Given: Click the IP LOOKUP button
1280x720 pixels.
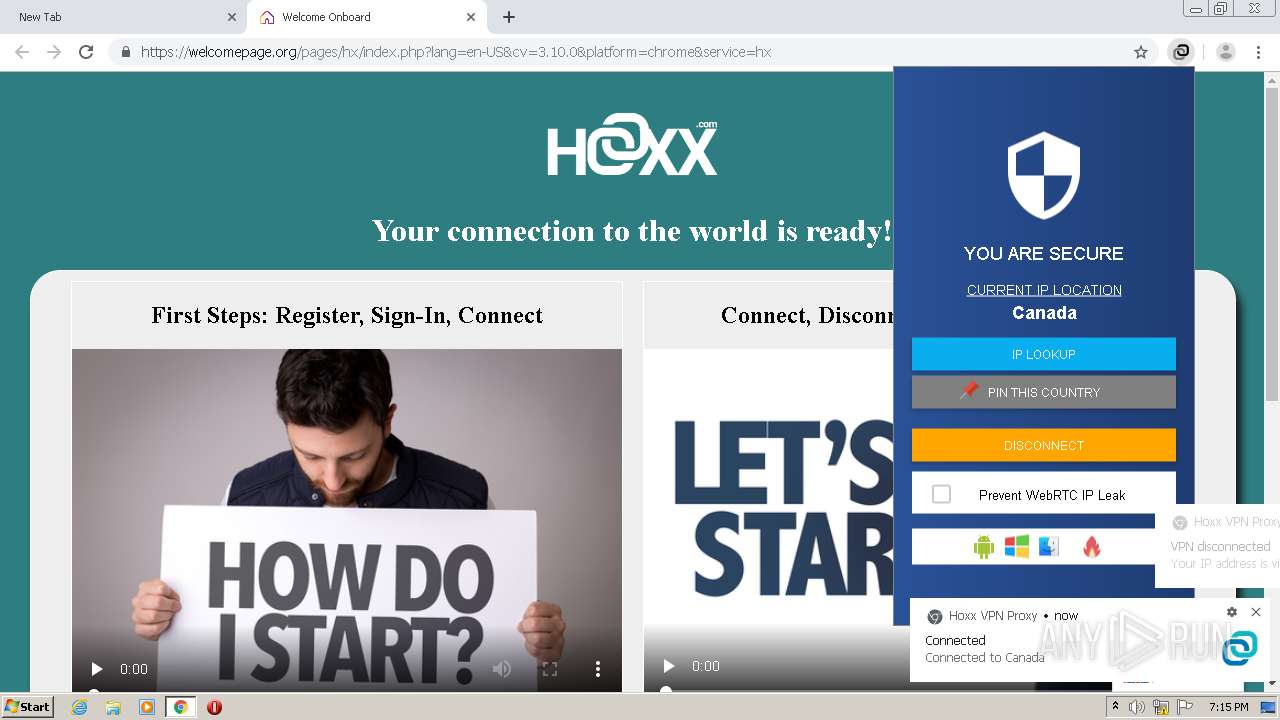Looking at the screenshot, I should [x=1043, y=354].
